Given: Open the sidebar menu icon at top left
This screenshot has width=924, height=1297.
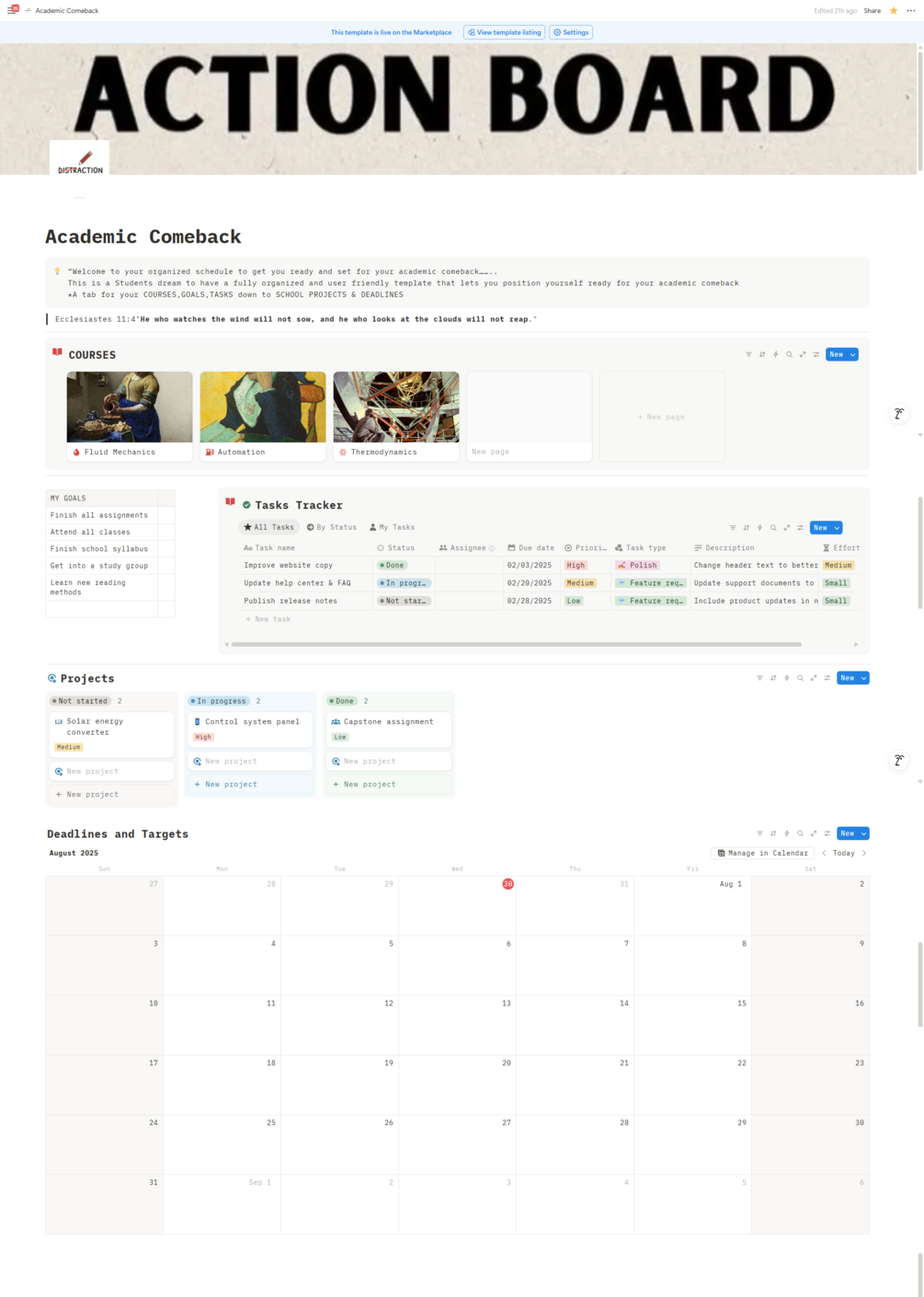Looking at the screenshot, I should (x=13, y=10).
